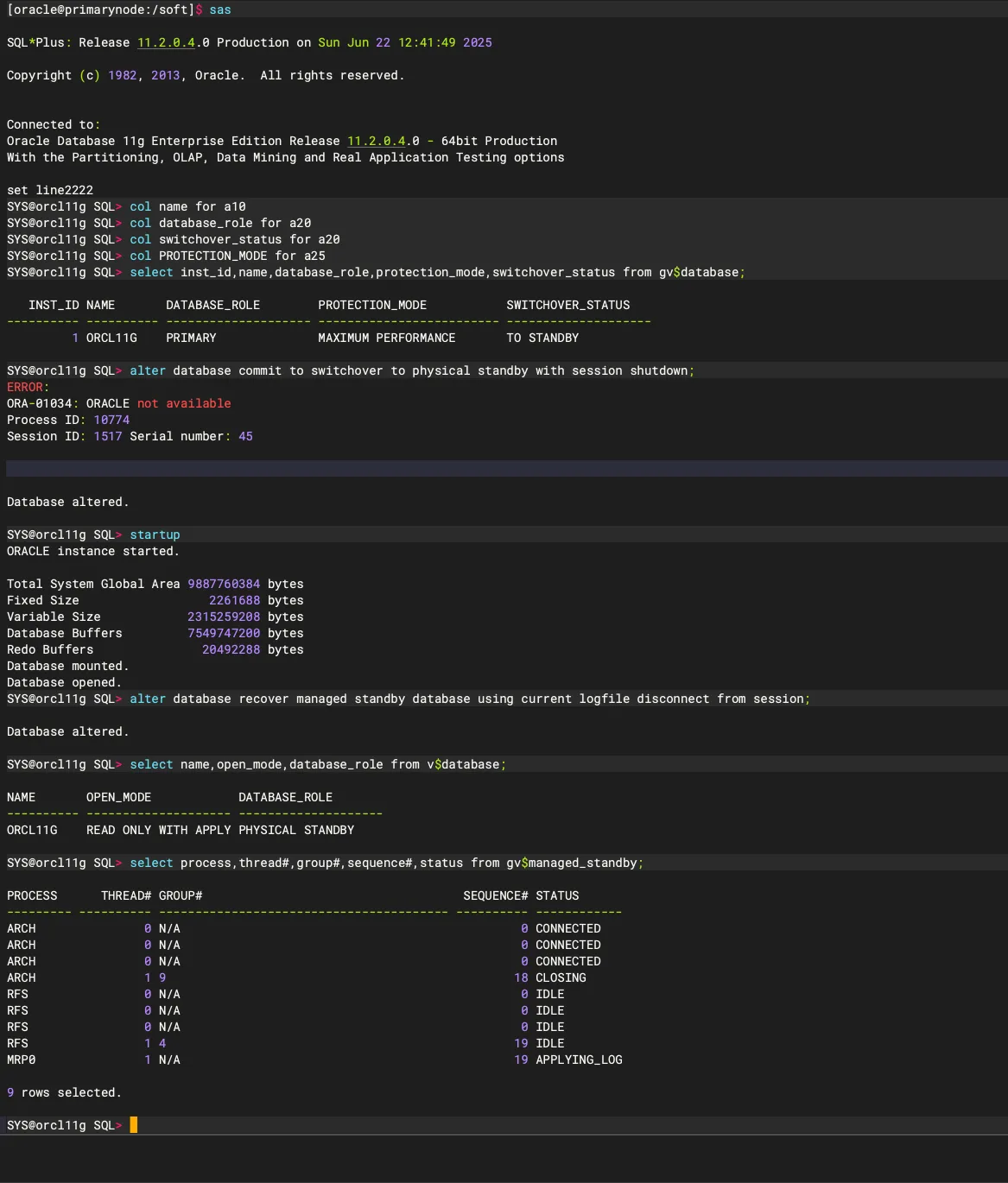This screenshot has height=1183, width=1008.
Task: Click the Process ID number 10774
Action: pyautogui.click(x=111, y=420)
